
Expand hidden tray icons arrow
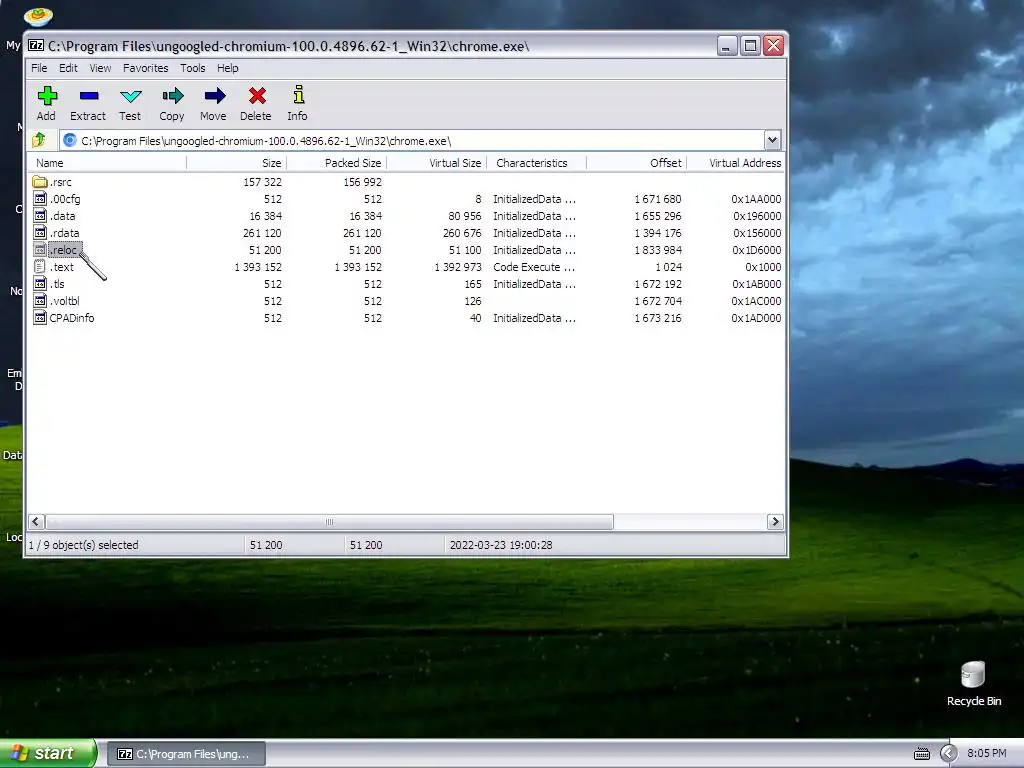pos(948,754)
